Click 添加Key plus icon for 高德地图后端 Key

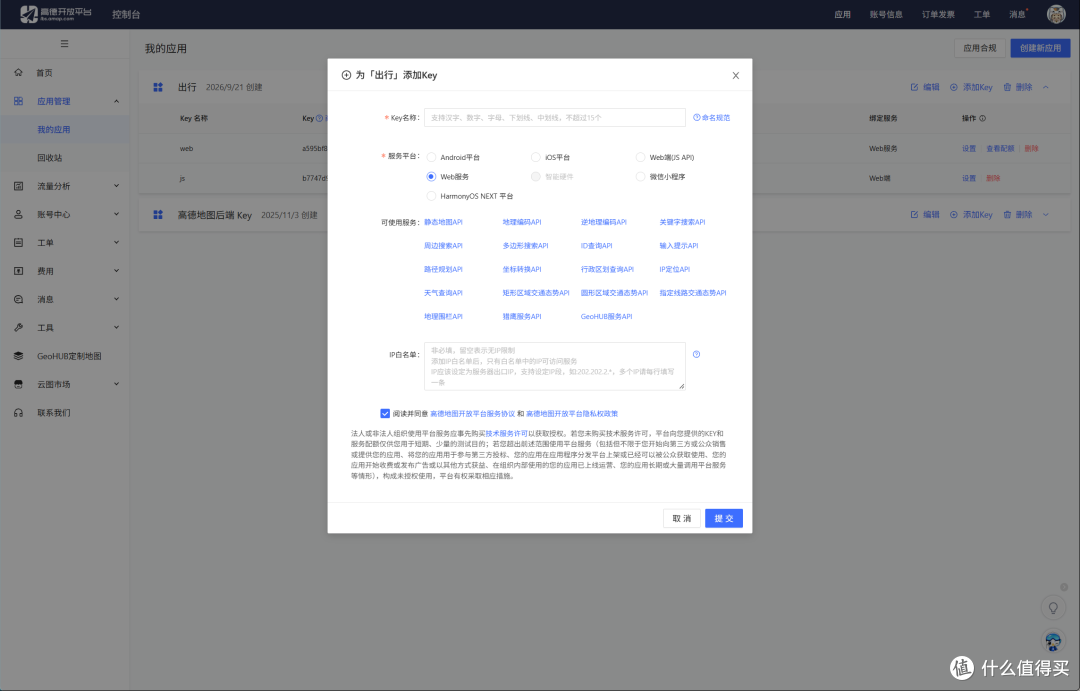click(953, 215)
